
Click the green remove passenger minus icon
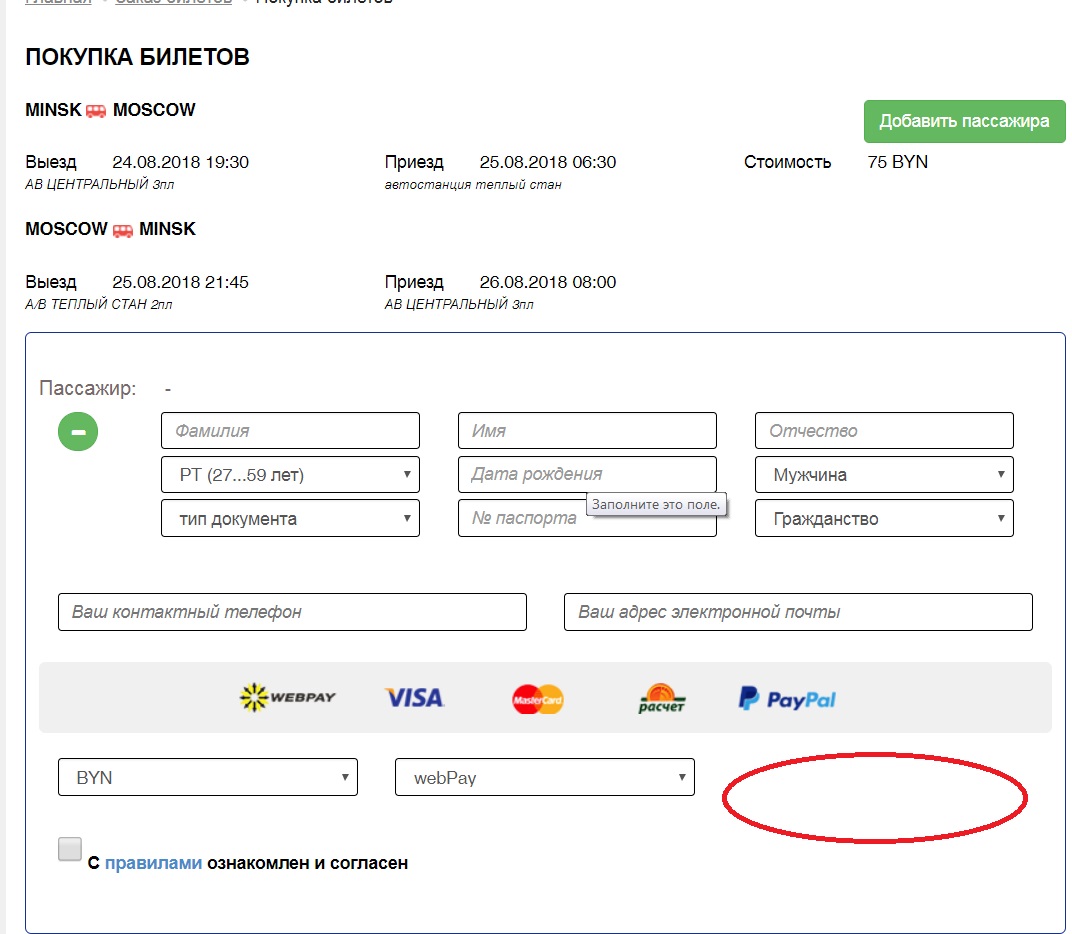click(x=78, y=431)
